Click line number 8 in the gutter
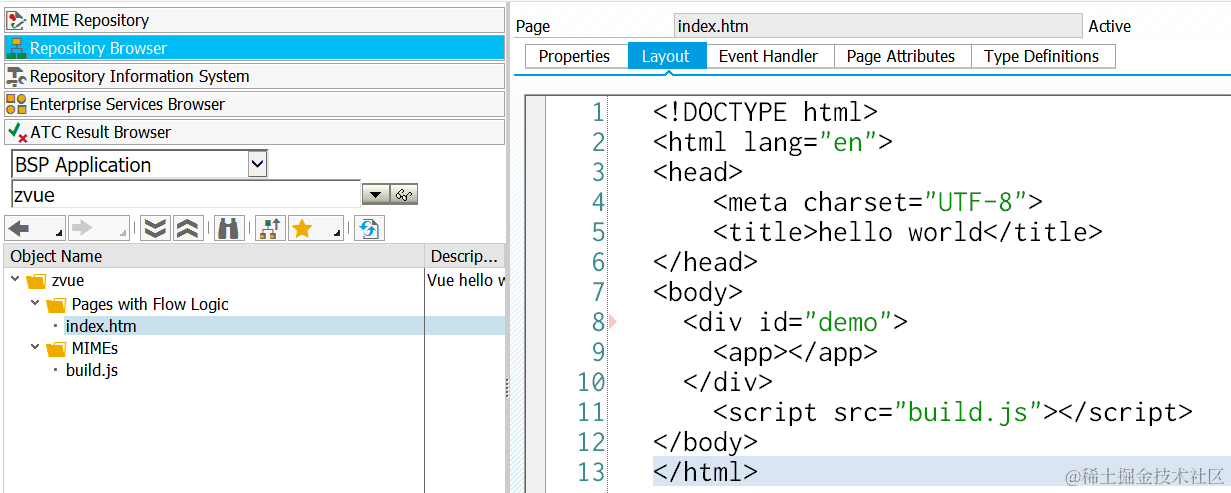This screenshot has height=493, width=1231. coord(598,322)
